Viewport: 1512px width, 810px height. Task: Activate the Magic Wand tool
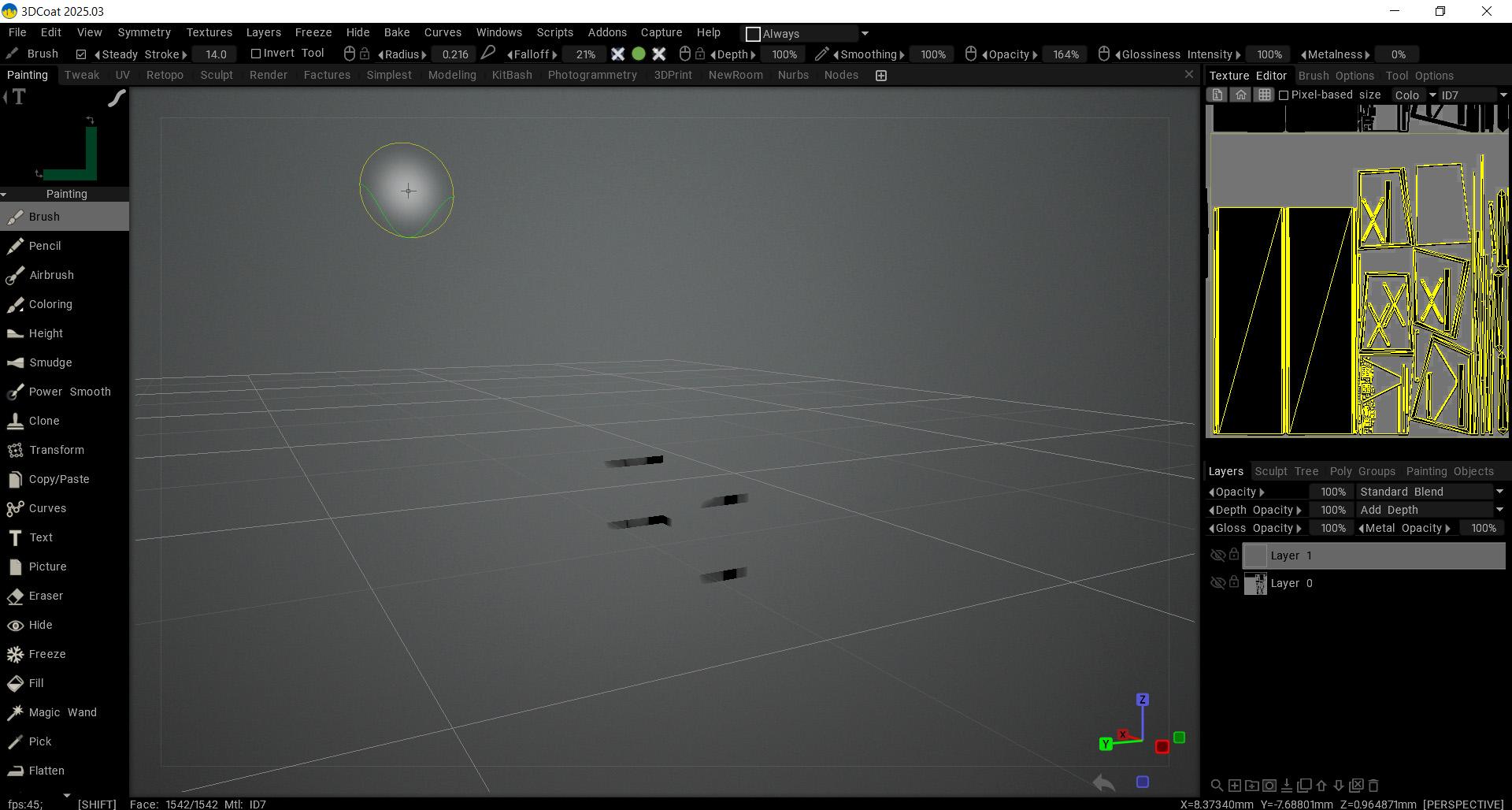pyautogui.click(x=62, y=712)
